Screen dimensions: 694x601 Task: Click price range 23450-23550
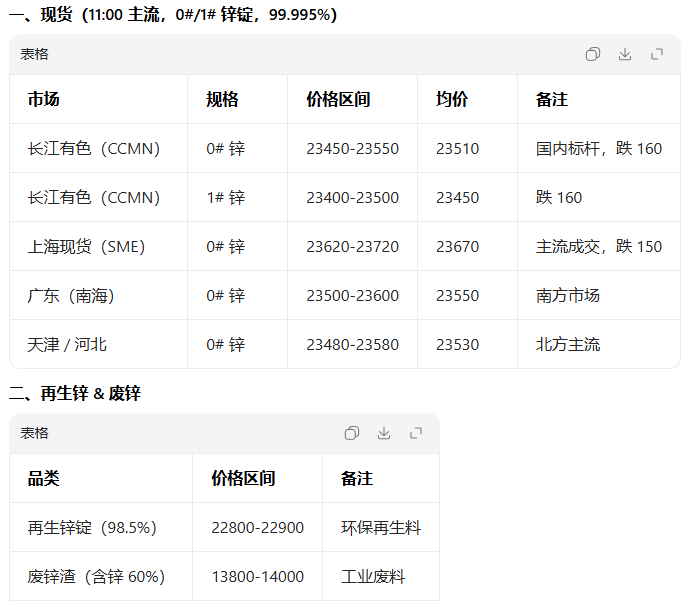[352, 148]
